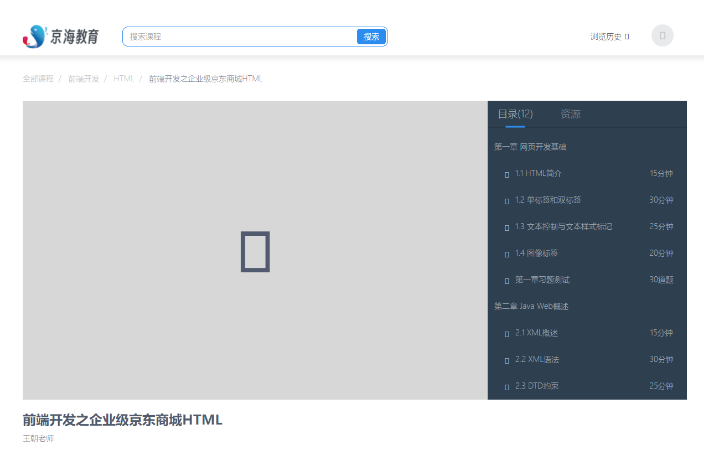
Task: Focus the 搜索课程 search input
Action: [240, 37]
